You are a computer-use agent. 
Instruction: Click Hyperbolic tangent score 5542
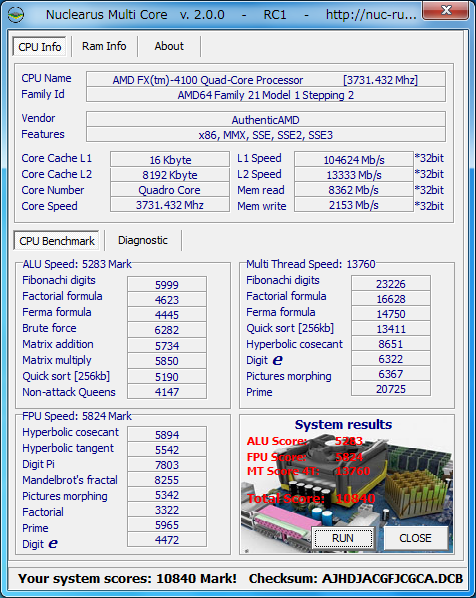click(x=167, y=450)
